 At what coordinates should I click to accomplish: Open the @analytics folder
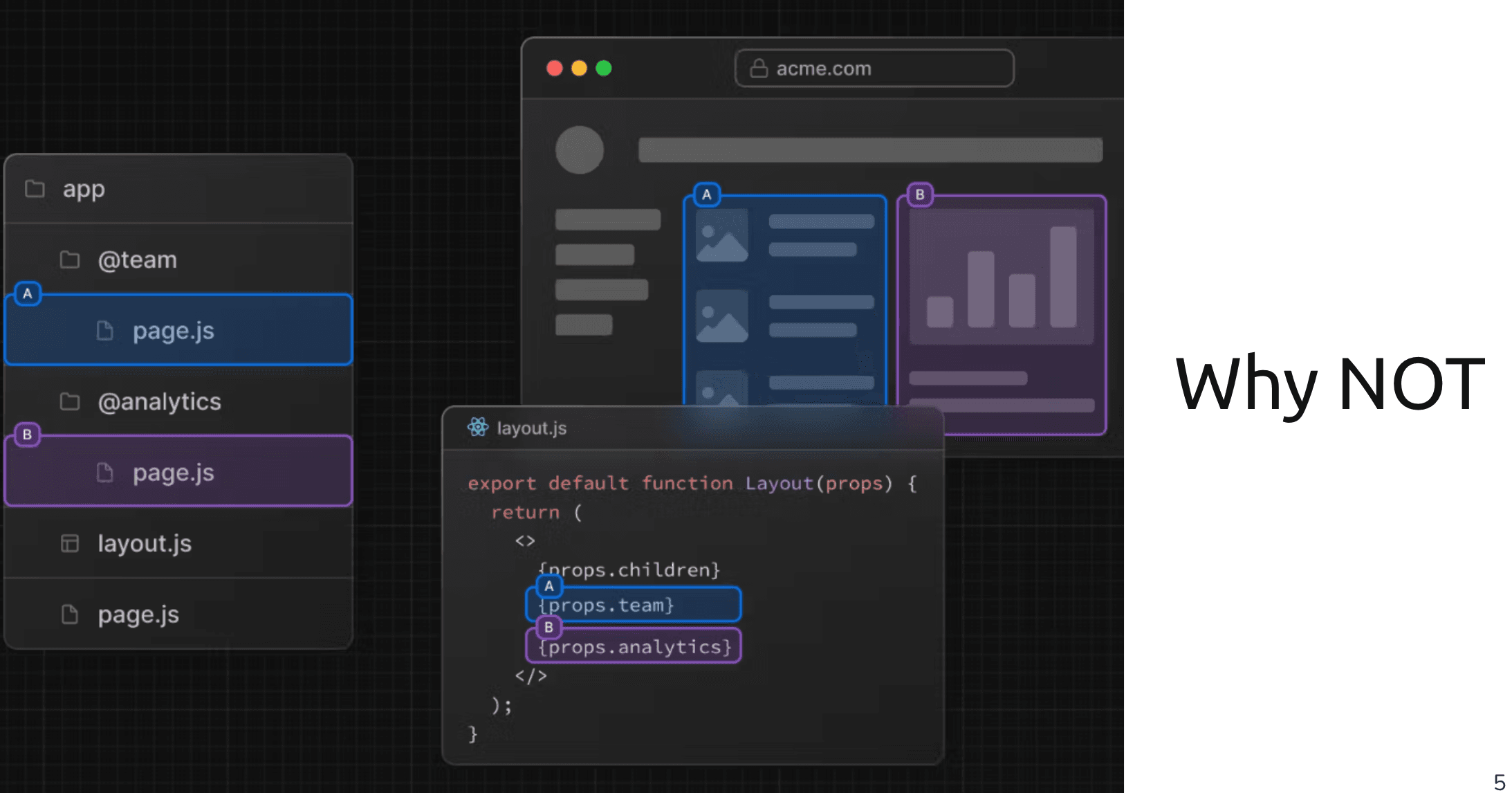point(178,401)
